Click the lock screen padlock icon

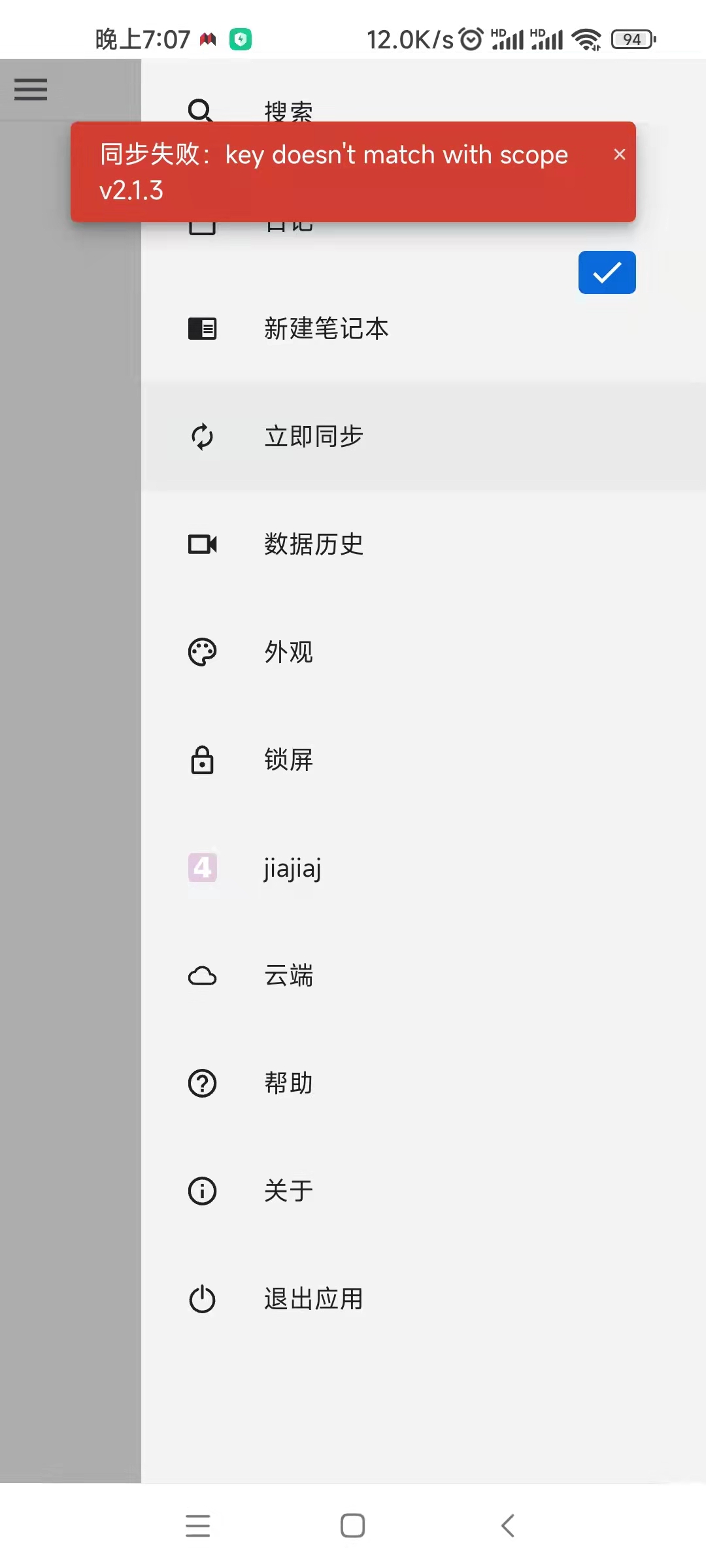pos(202,760)
